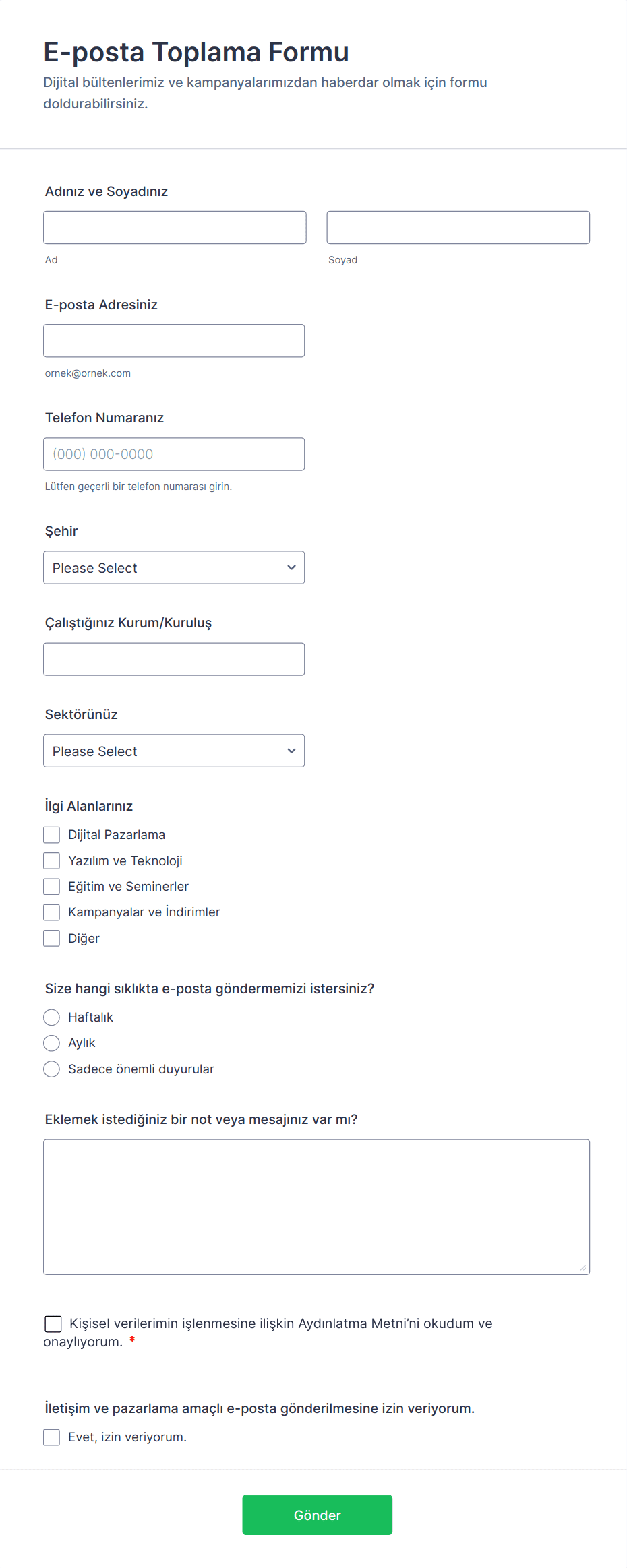Screen dimensions: 627x1568
Task: Check the Dijital Pazarlama checkbox
Action: tap(52, 835)
